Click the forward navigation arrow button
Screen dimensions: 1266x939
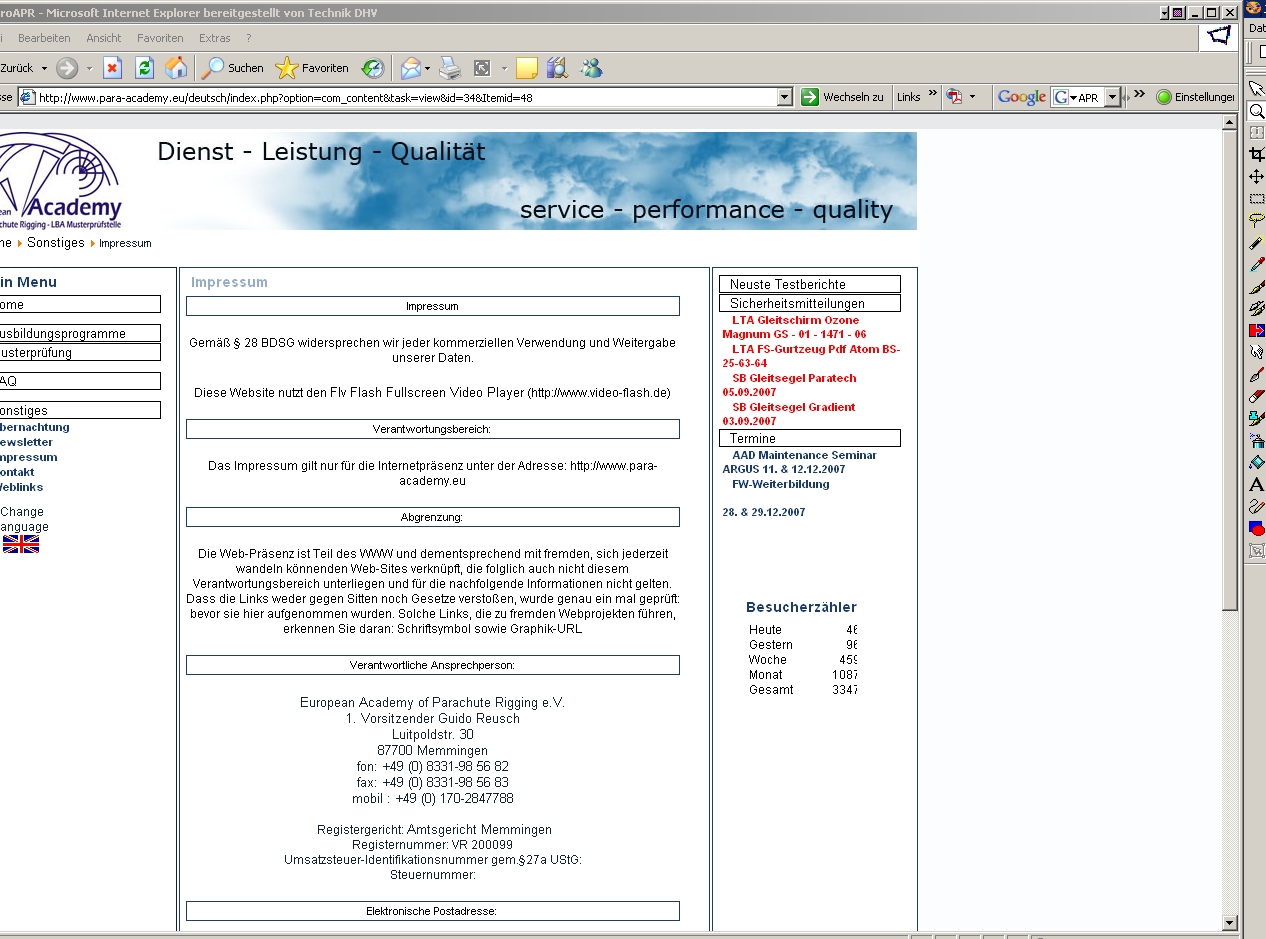[x=67, y=68]
